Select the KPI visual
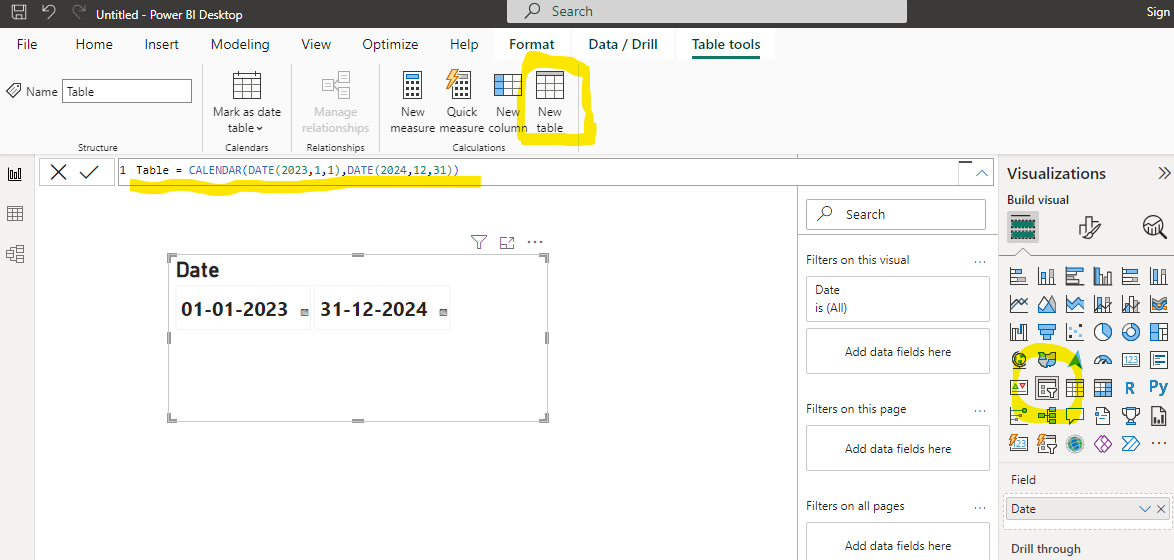This screenshot has height=560, width=1174. click(1018, 387)
